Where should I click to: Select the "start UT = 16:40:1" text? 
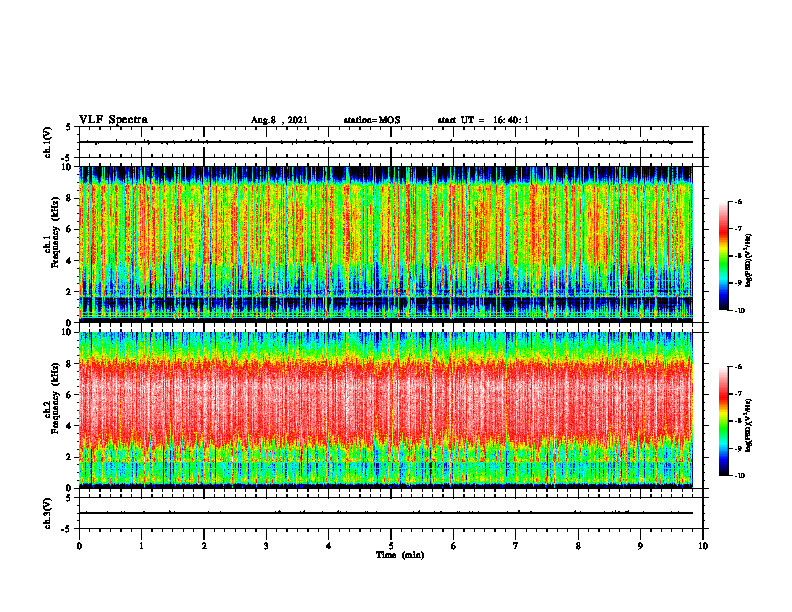coord(483,120)
